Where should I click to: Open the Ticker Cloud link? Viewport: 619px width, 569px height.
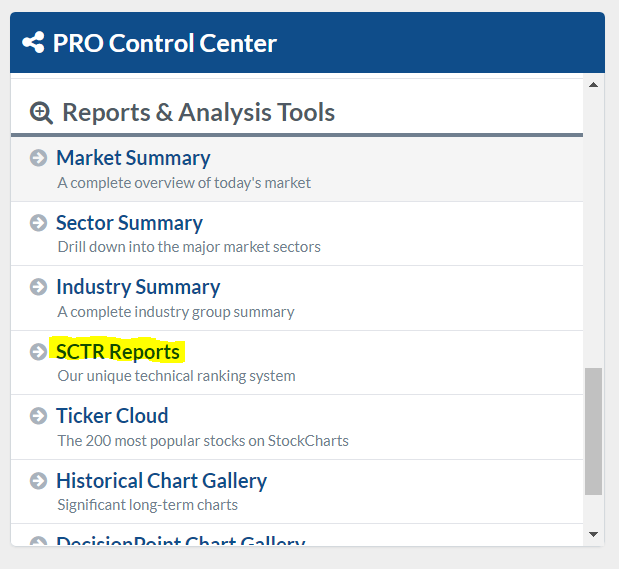click(x=112, y=416)
